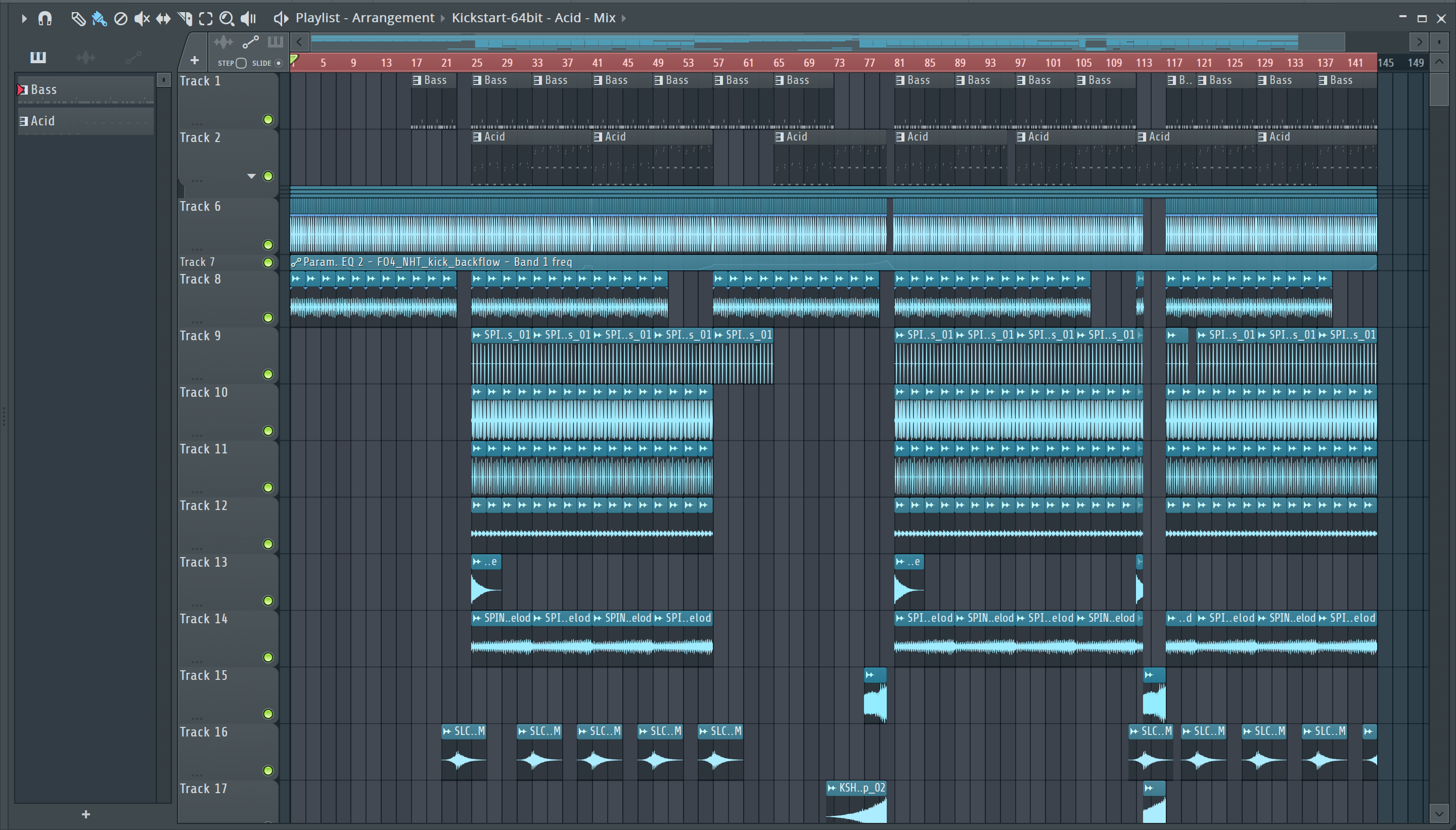Mute Track 2 via its green light

tap(268, 176)
